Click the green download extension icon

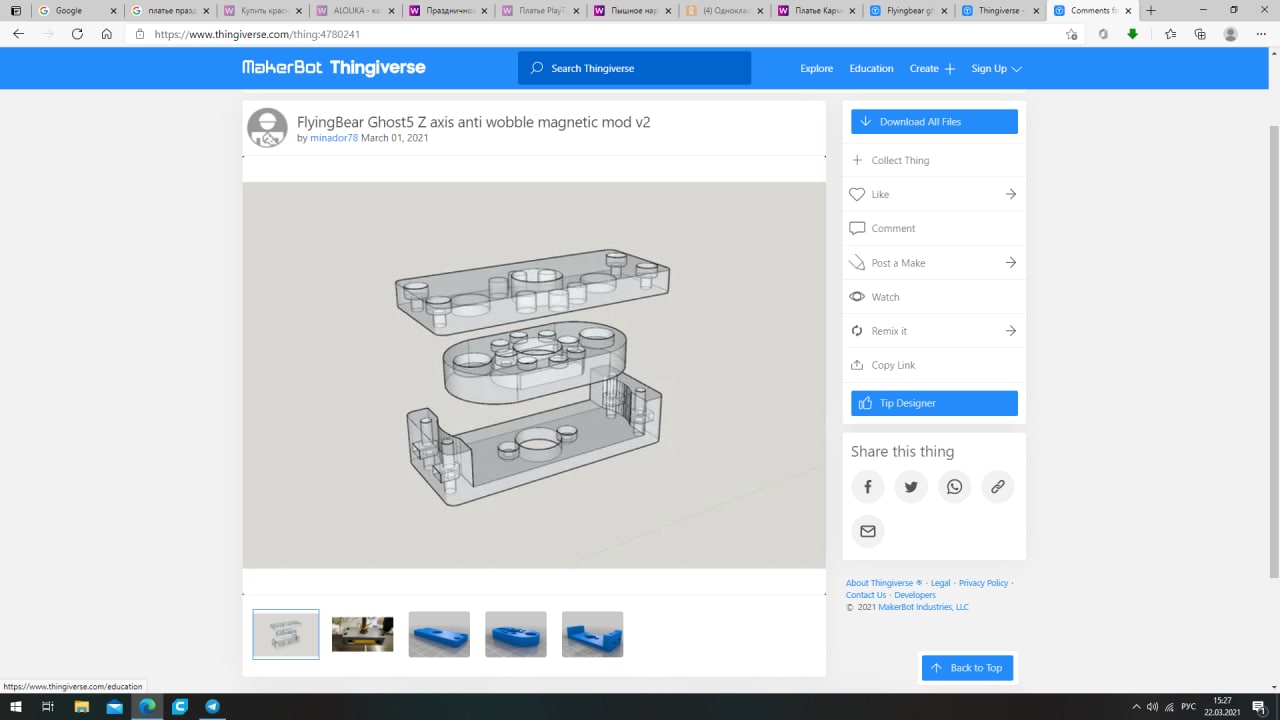click(1132, 34)
